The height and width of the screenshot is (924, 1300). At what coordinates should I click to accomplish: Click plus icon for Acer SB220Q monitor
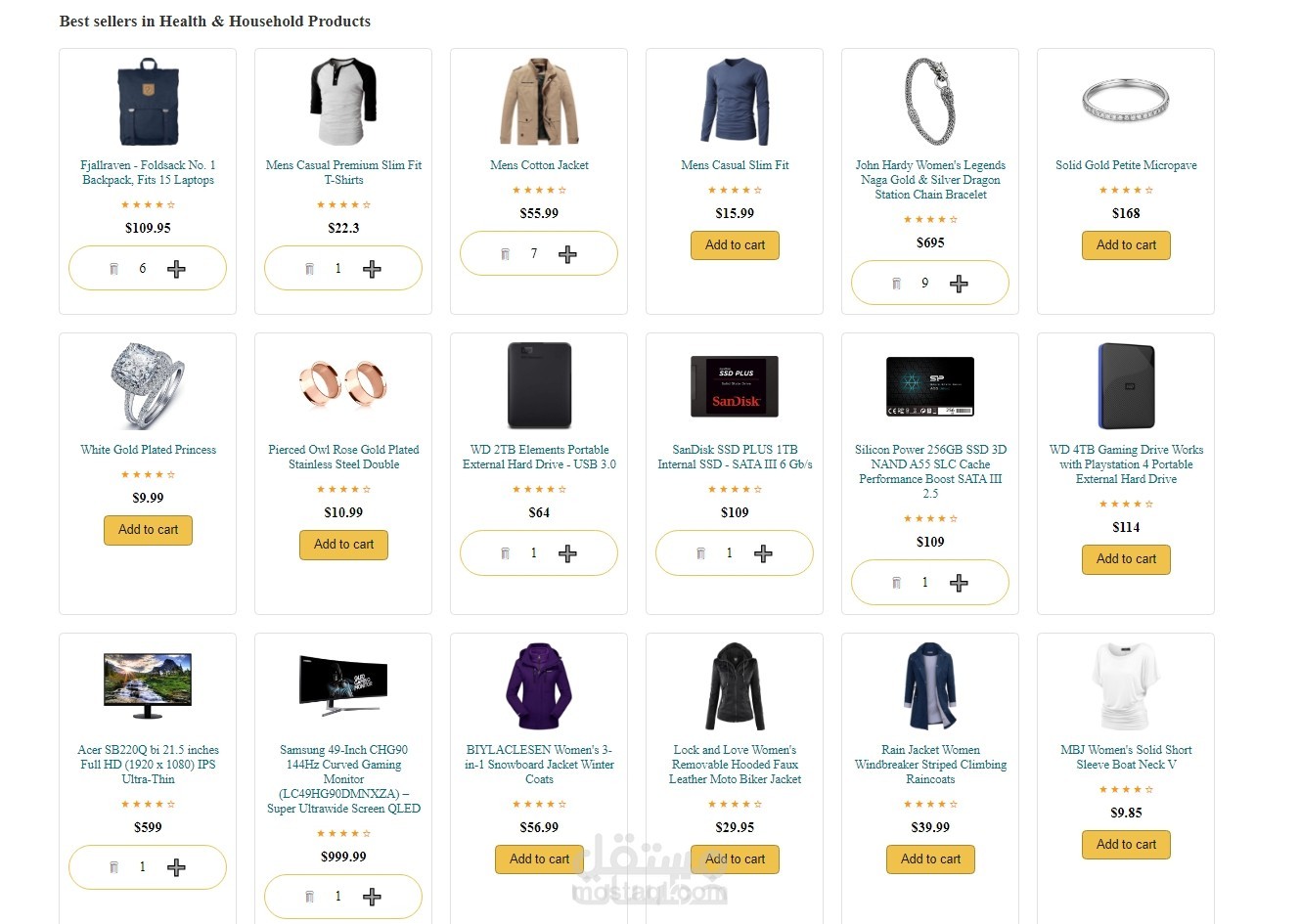click(x=176, y=867)
